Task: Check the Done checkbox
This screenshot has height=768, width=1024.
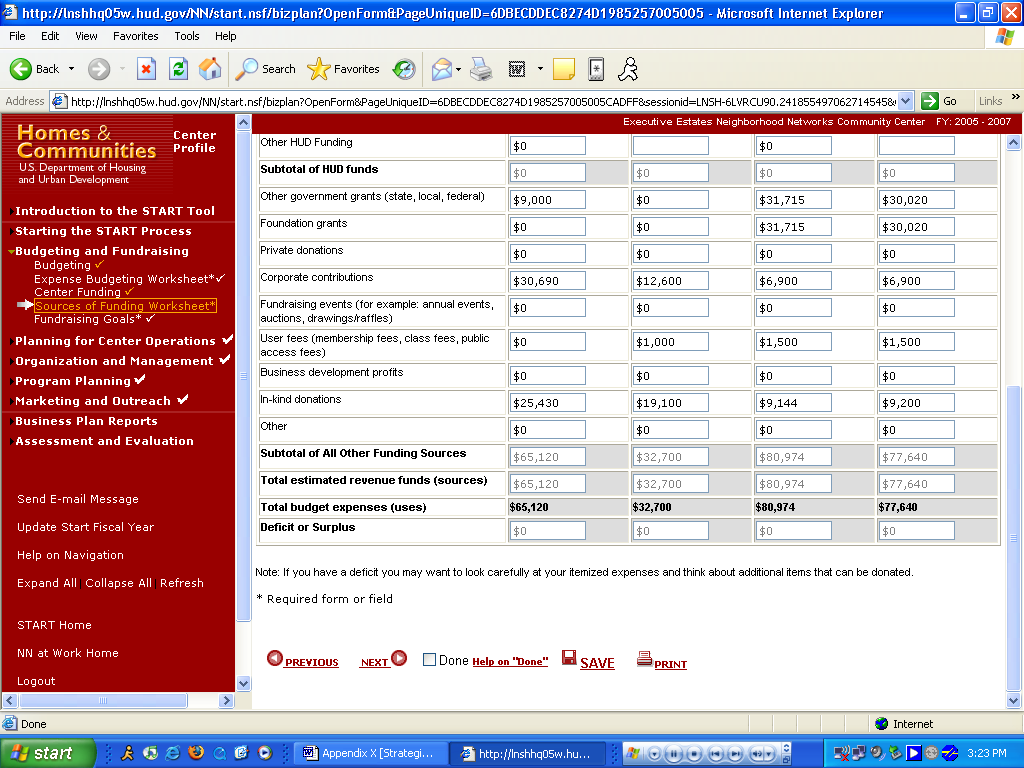Action: coord(429,660)
